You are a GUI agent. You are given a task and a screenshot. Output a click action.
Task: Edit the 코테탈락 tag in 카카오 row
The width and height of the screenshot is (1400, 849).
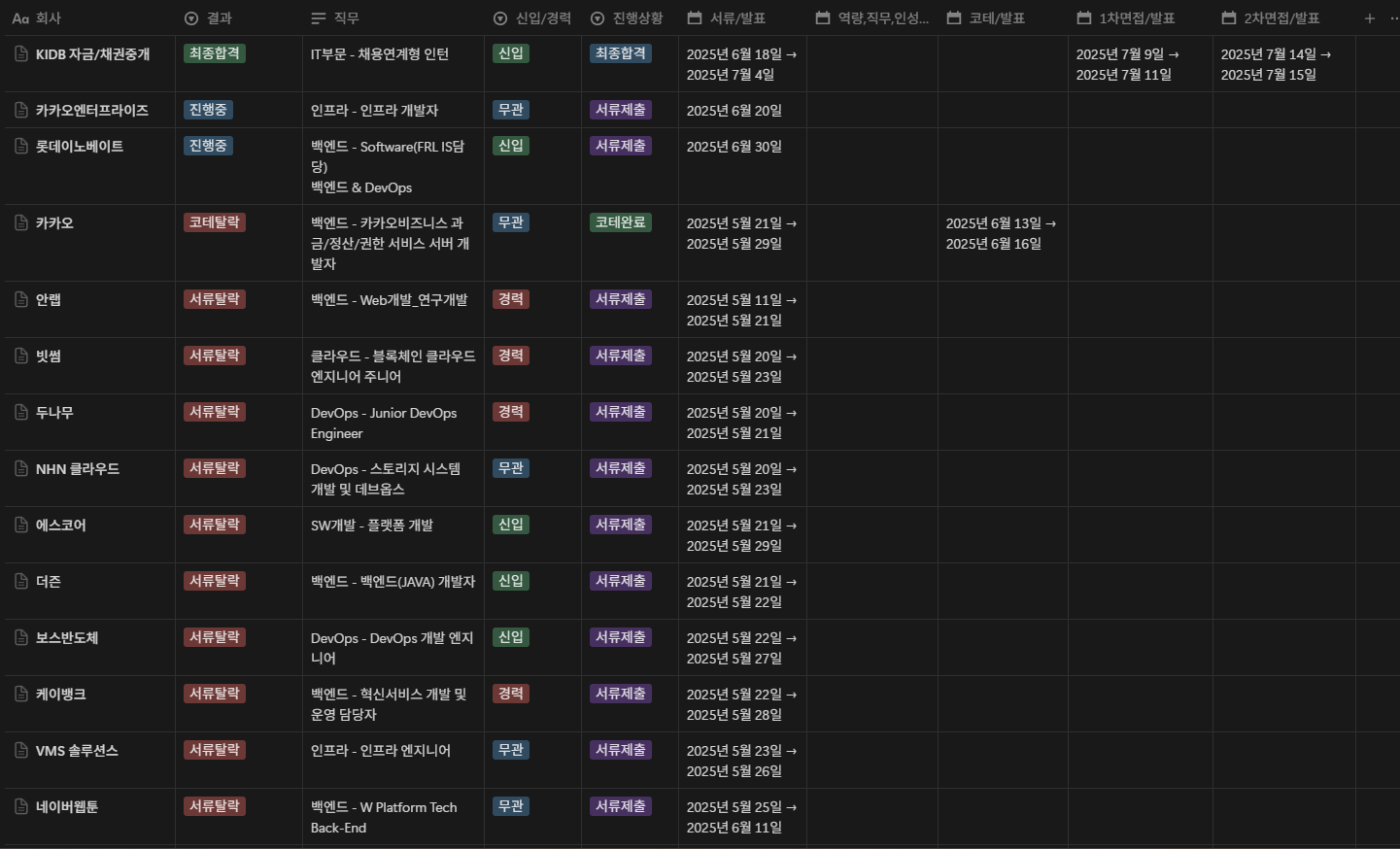[215, 222]
